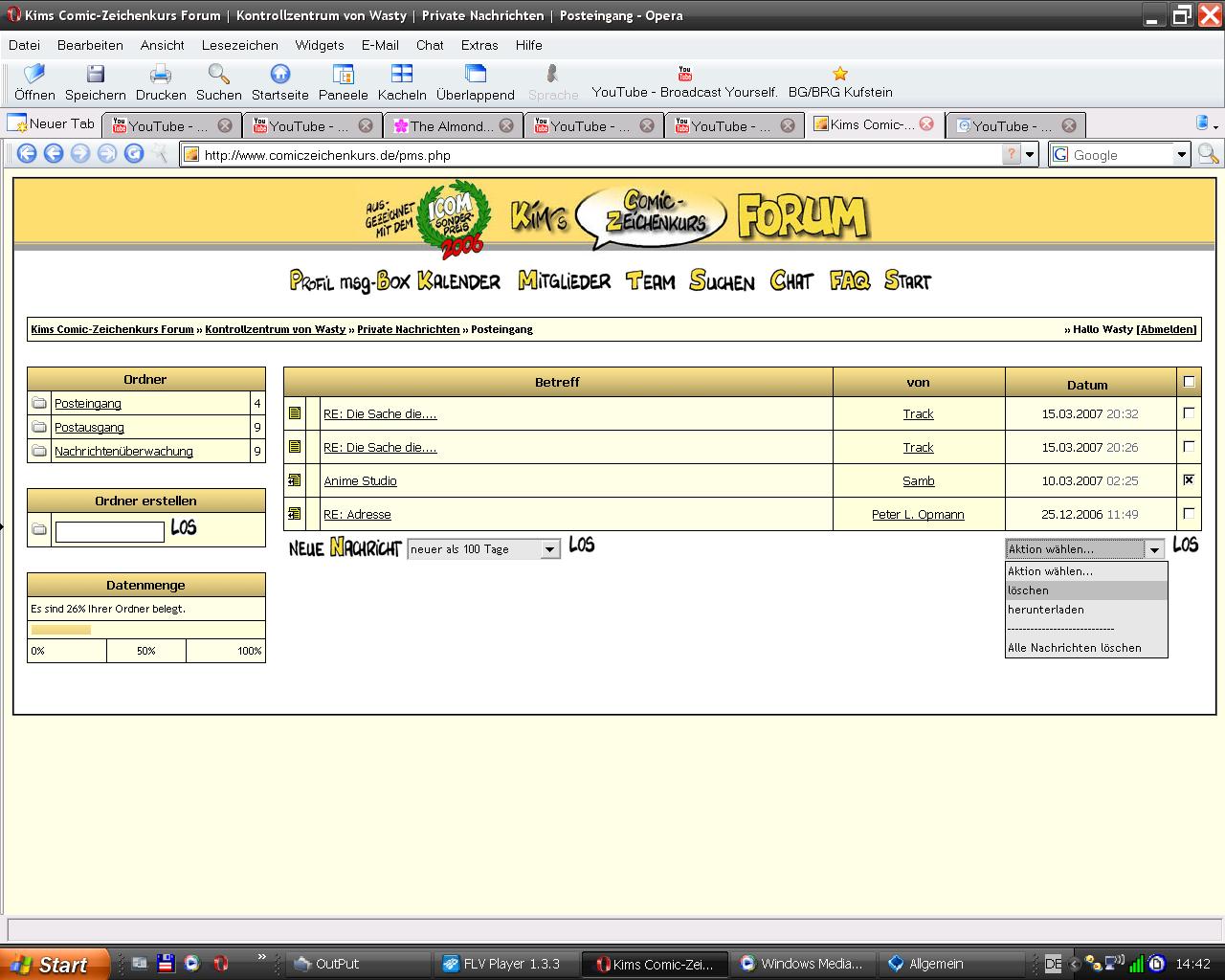Open the Postausgang folder link
This screenshot has width=1225, height=980.
tap(89, 428)
